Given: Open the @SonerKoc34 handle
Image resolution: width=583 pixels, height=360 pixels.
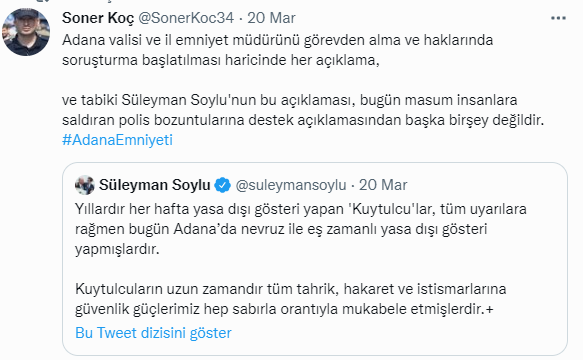Looking at the screenshot, I should [x=186, y=18].
